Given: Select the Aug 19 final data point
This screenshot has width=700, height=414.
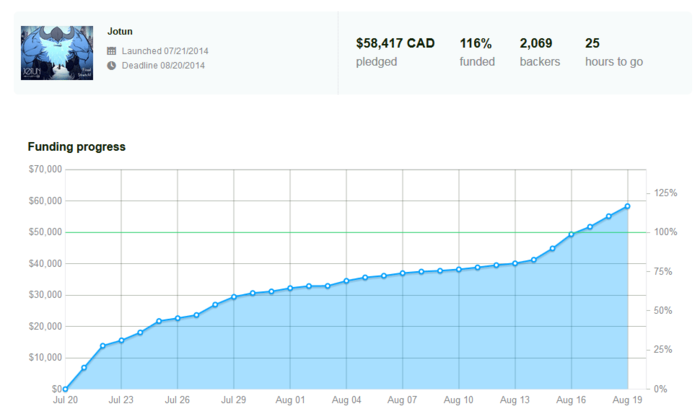Looking at the screenshot, I should pyautogui.click(x=627, y=206).
